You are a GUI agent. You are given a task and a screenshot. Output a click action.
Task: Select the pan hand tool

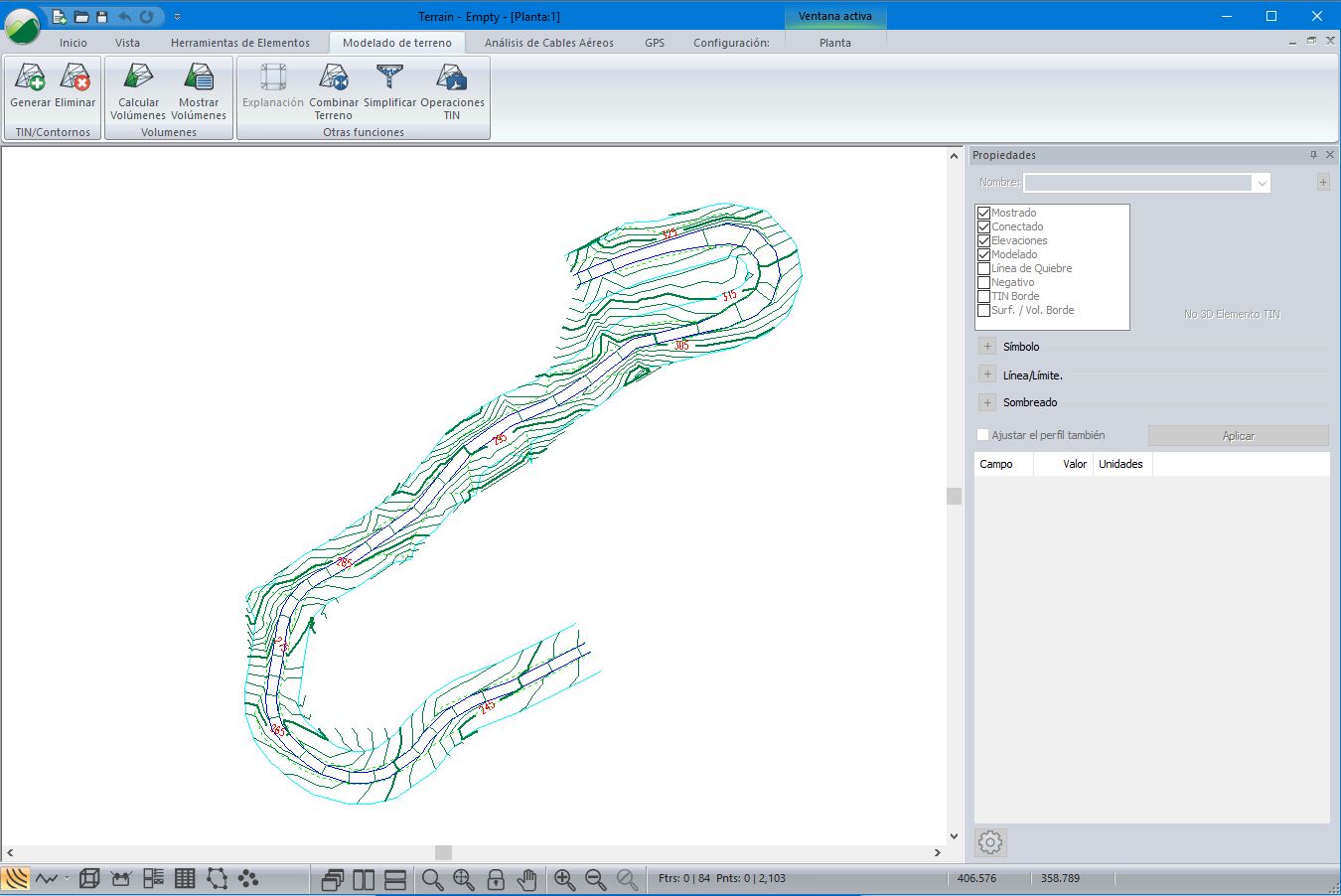pos(526,879)
